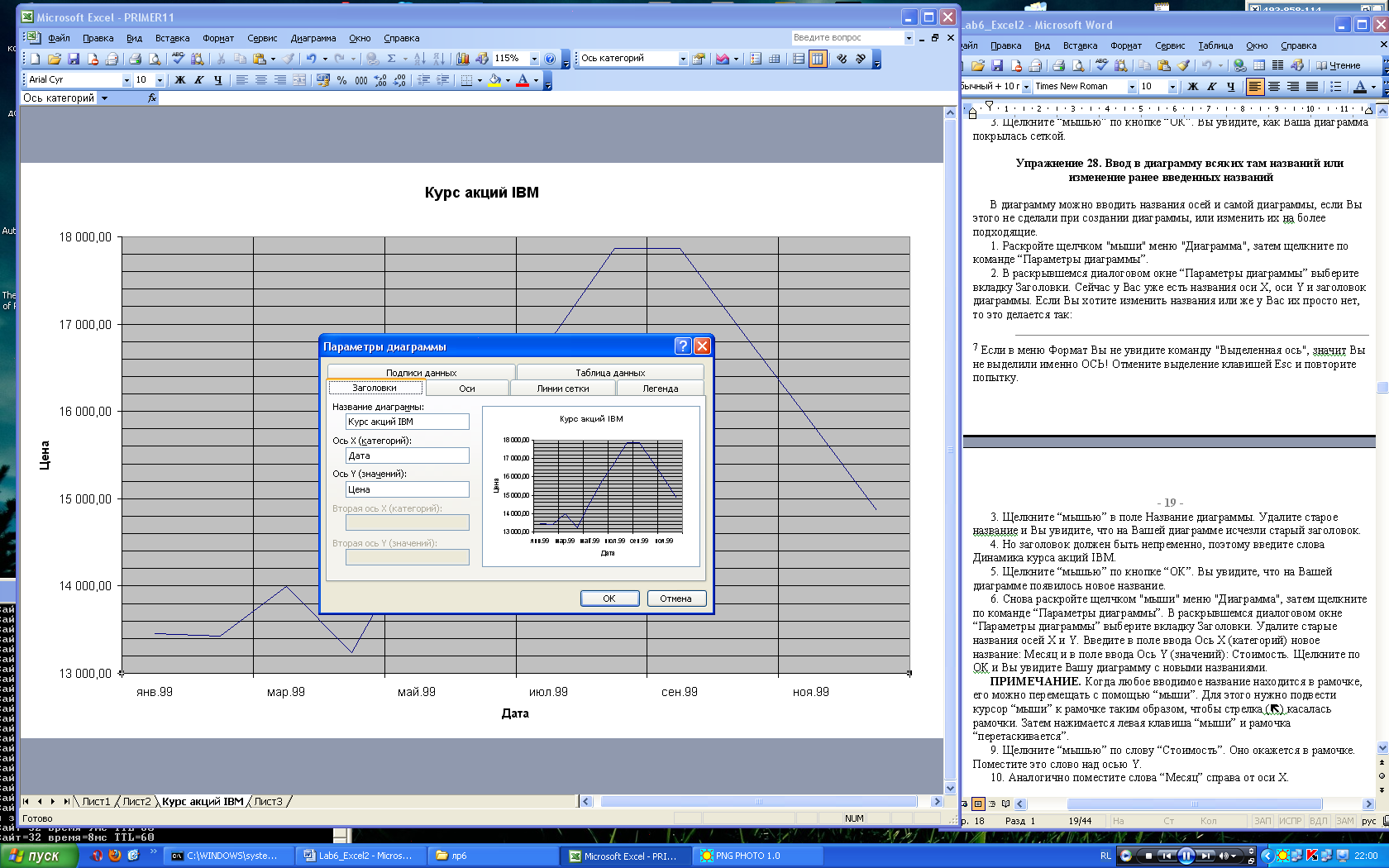The image size is (1389, 868).
Task: Click the New workbook icon in Excel
Action: (36, 59)
